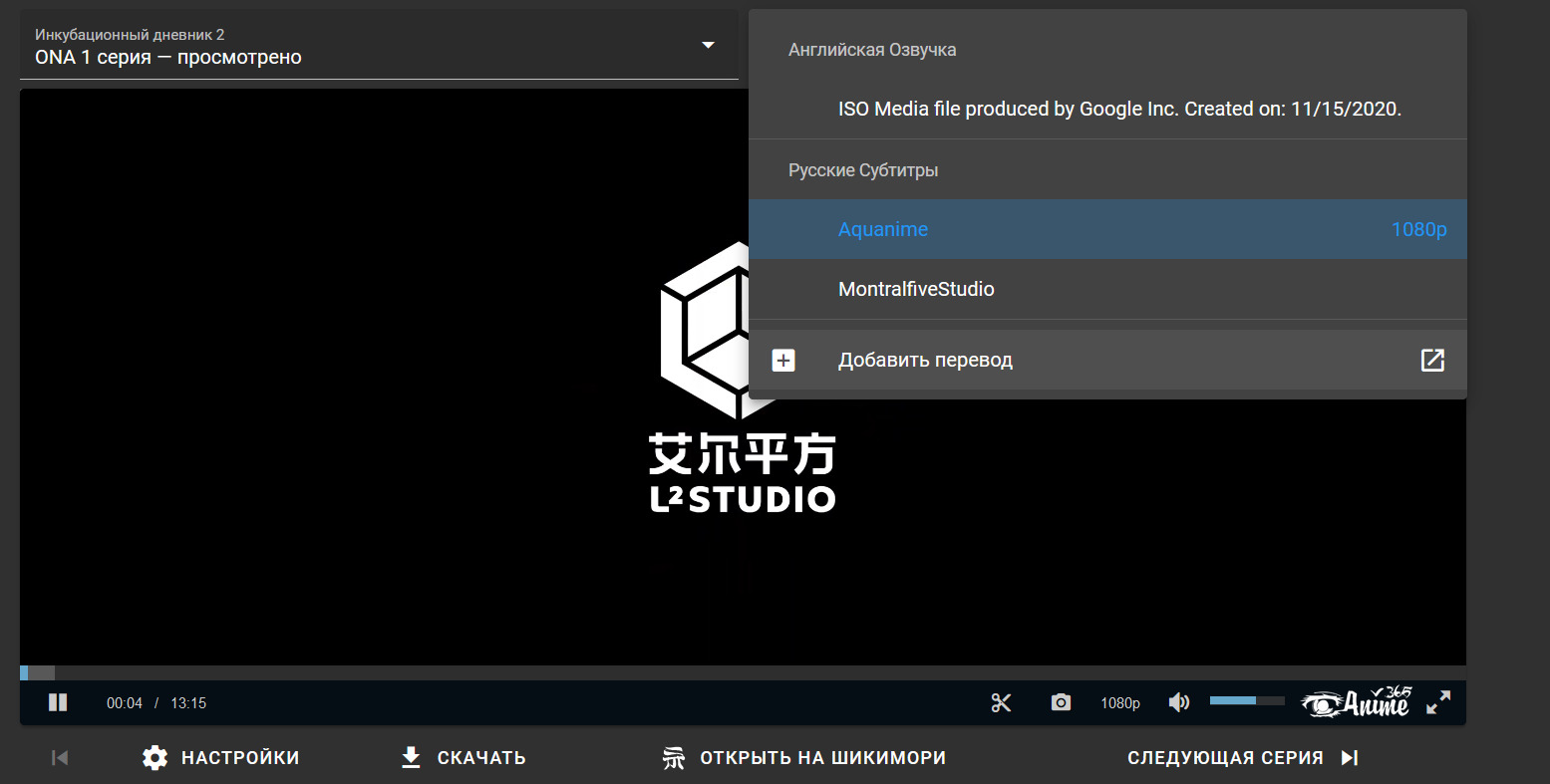Image resolution: width=1550 pixels, height=784 pixels.
Task: Open the external link icon for adding translation
Action: point(1431,360)
